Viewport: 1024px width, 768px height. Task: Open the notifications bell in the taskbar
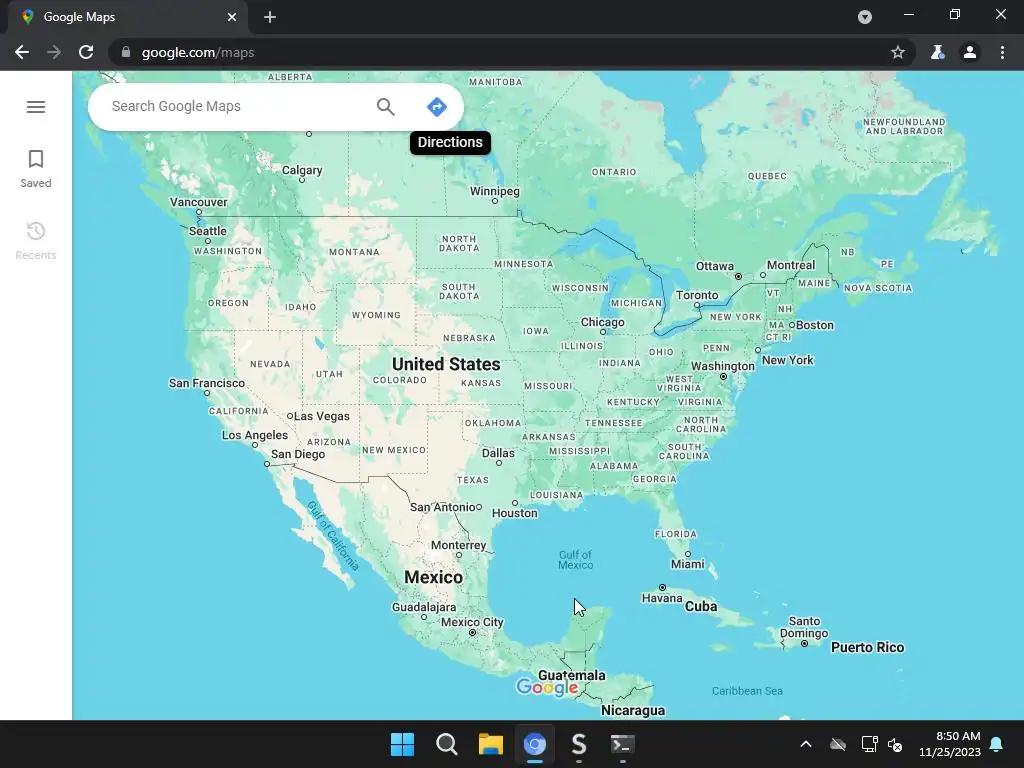997,744
